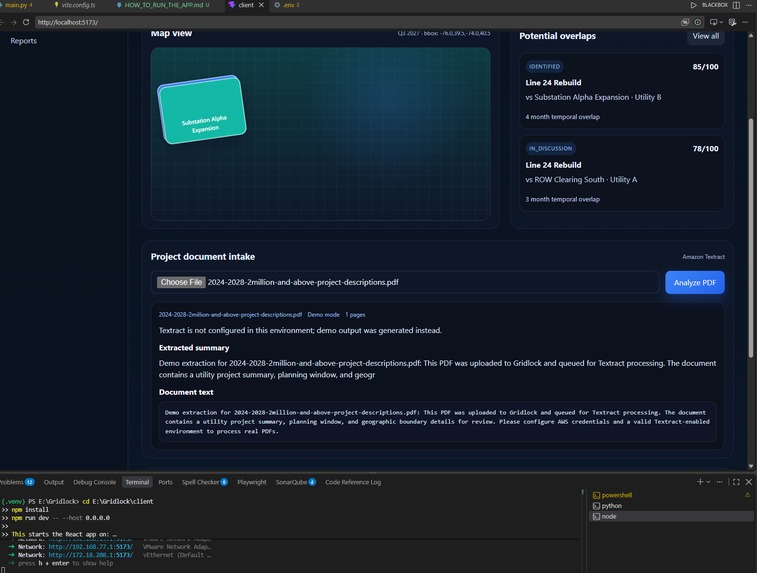Screen dimensions: 757x573
Task: Create a new terminal with plus icon
Action: coord(700,482)
